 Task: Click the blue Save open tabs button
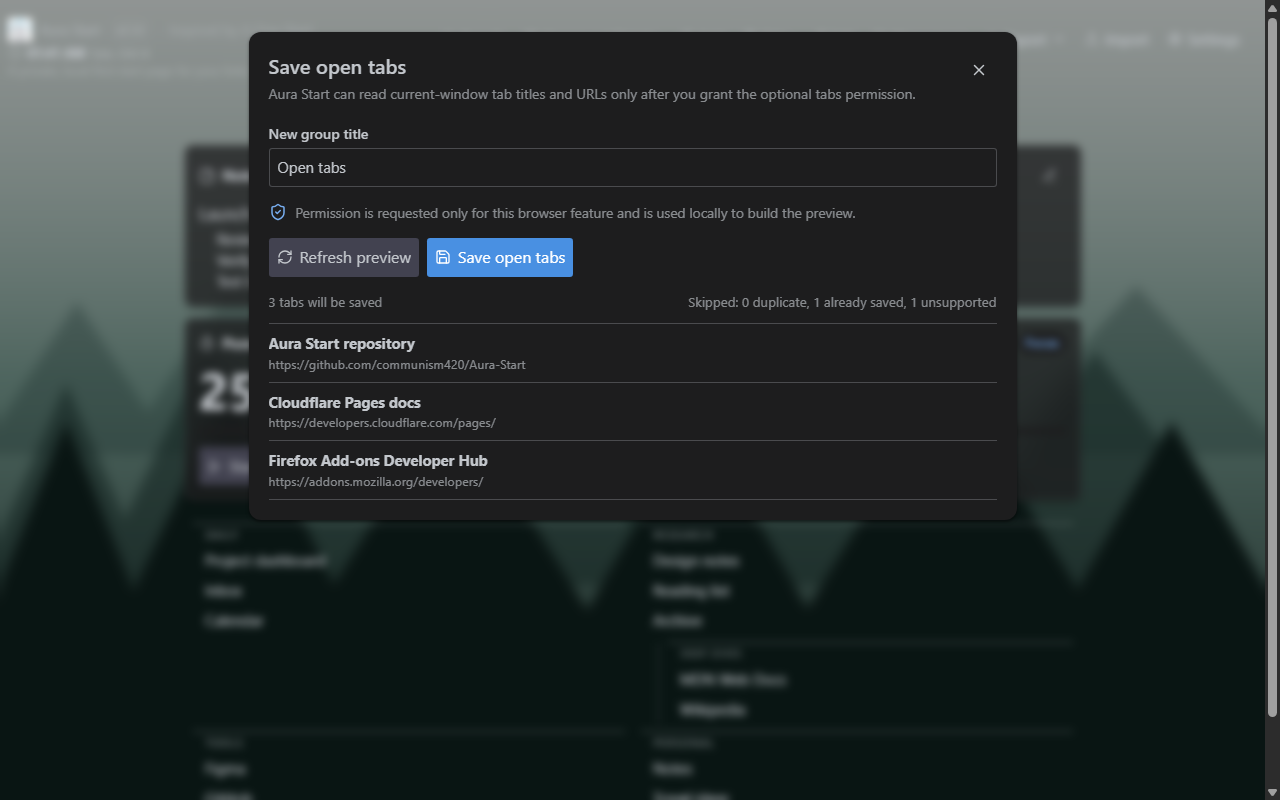500,257
